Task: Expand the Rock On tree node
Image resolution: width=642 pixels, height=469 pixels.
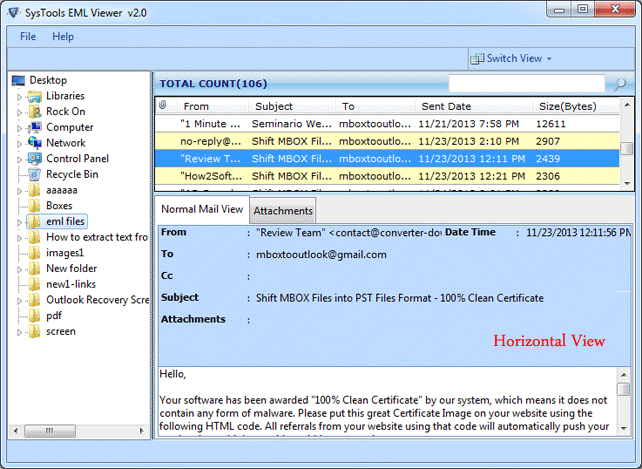Action: (x=19, y=113)
